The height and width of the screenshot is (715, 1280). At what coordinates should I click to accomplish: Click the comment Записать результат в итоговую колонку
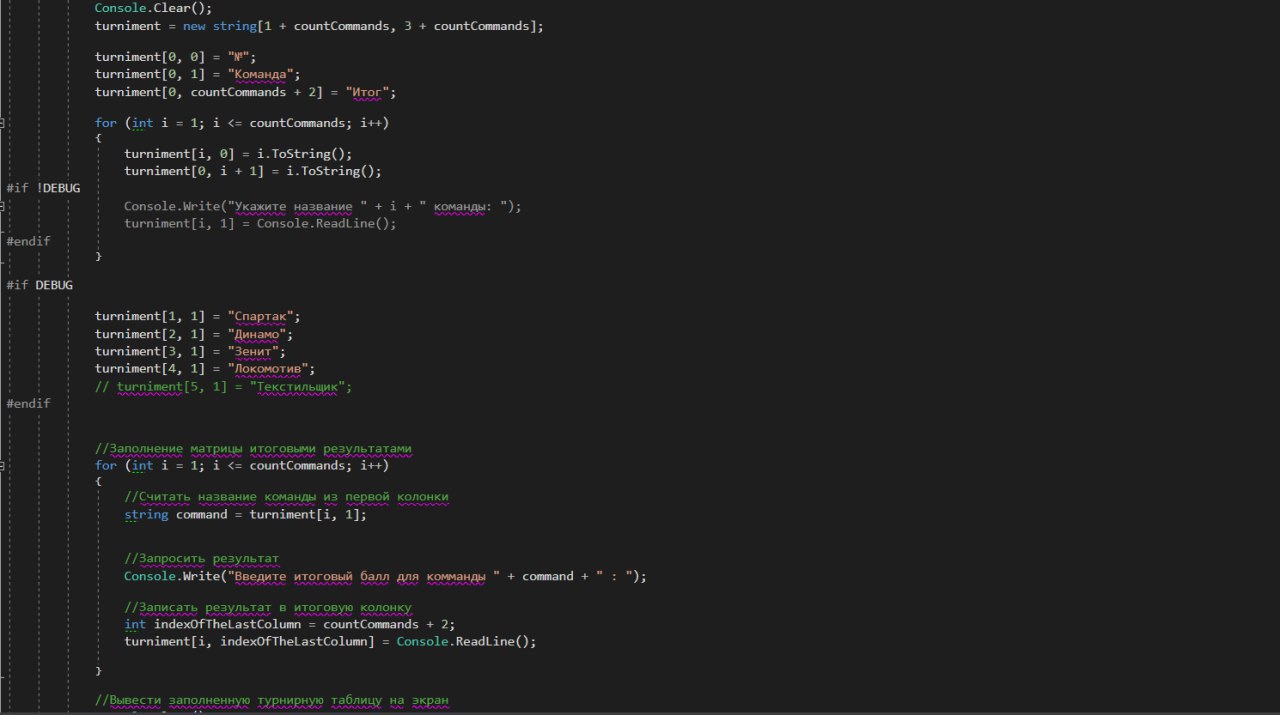click(267, 607)
